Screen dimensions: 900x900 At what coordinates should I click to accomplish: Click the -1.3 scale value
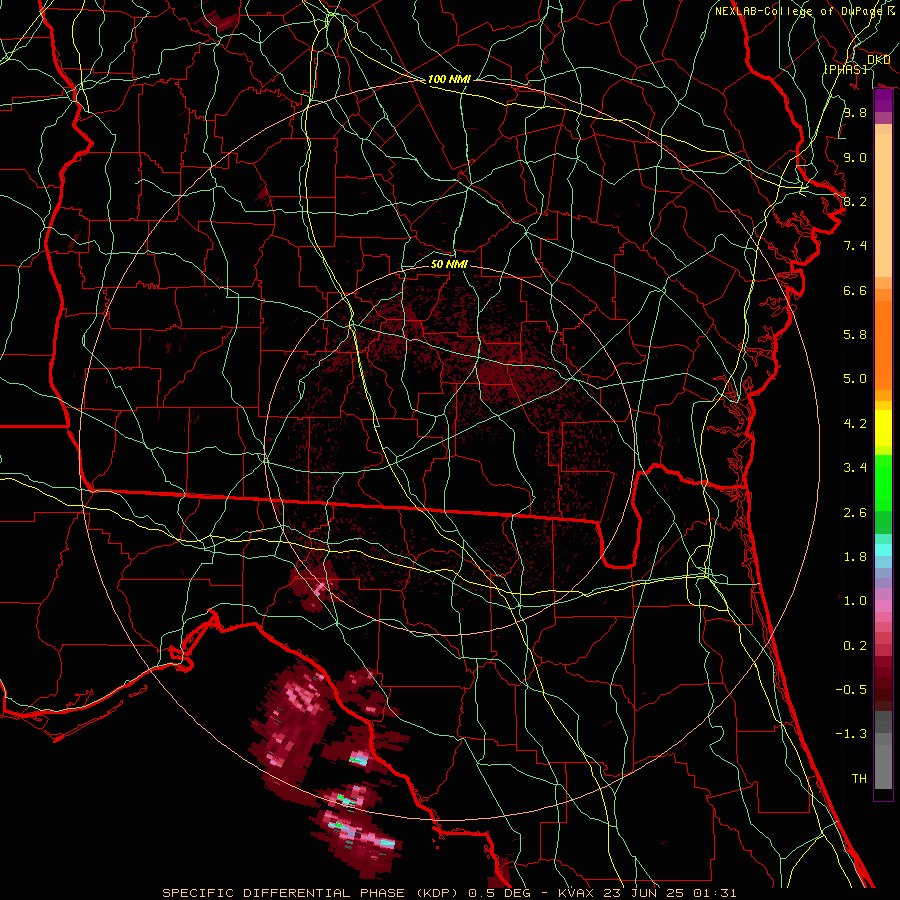tap(851, 734)
